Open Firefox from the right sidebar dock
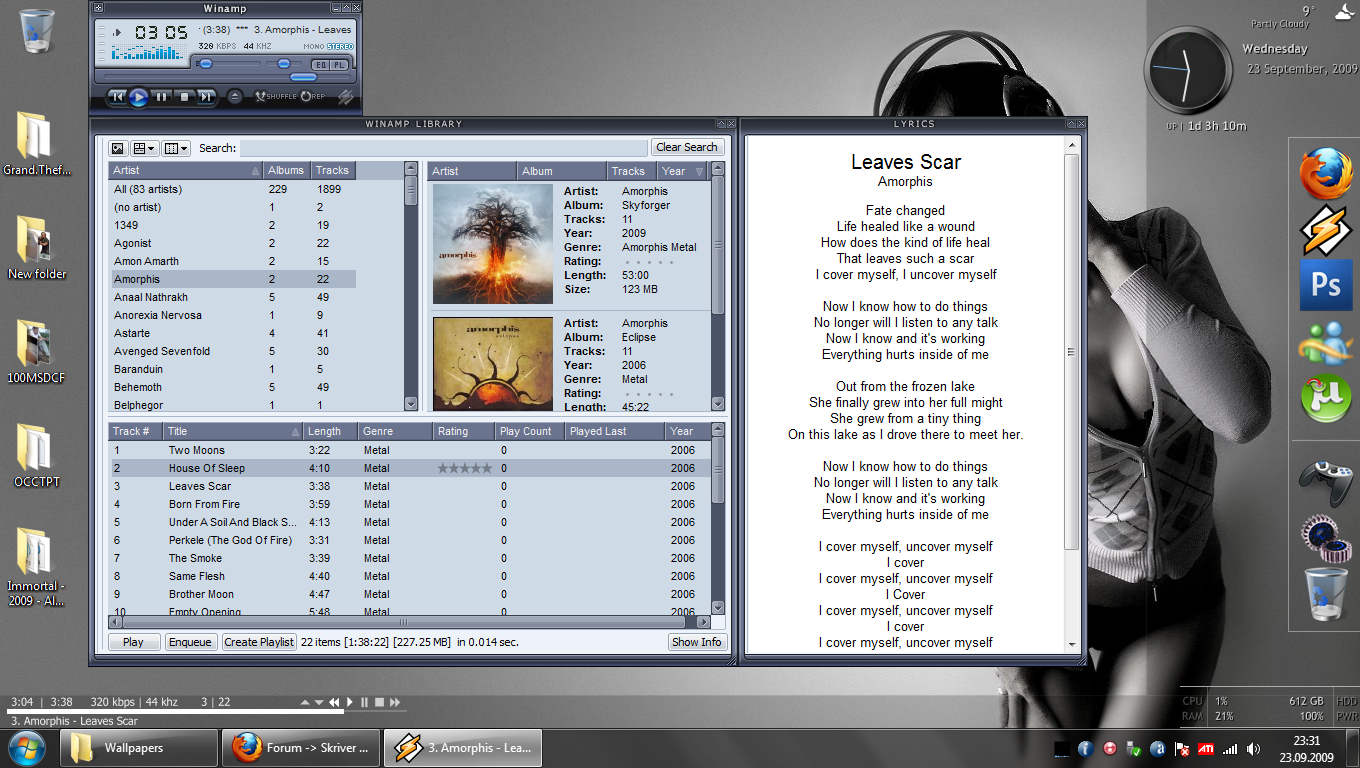 (1326, 173)
